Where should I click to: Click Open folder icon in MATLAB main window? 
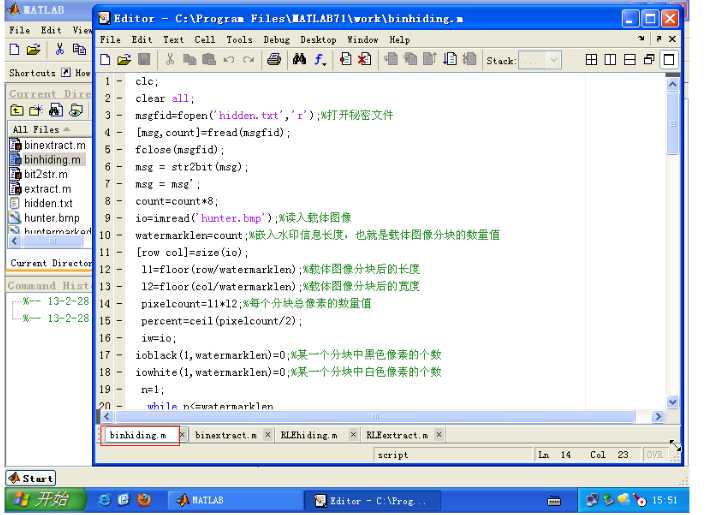pyautogui.click(x=33, y=50)
